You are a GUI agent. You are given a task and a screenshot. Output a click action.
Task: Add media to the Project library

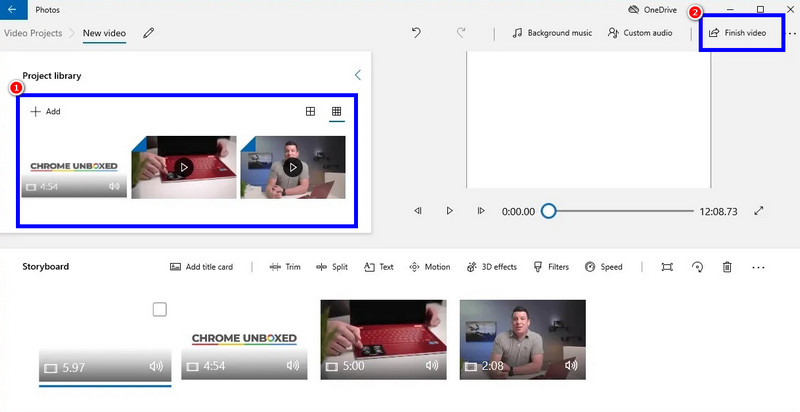point(45,111)
